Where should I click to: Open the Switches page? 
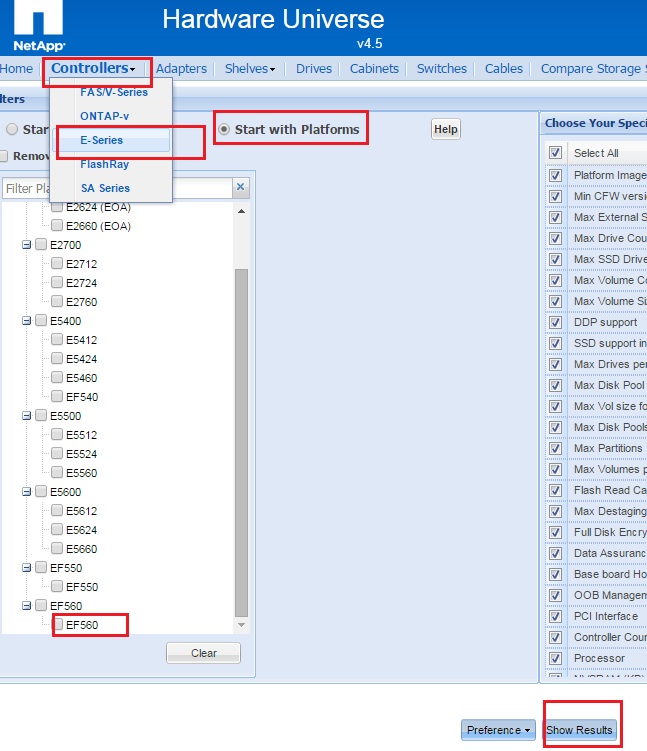[x=442, y=68]
